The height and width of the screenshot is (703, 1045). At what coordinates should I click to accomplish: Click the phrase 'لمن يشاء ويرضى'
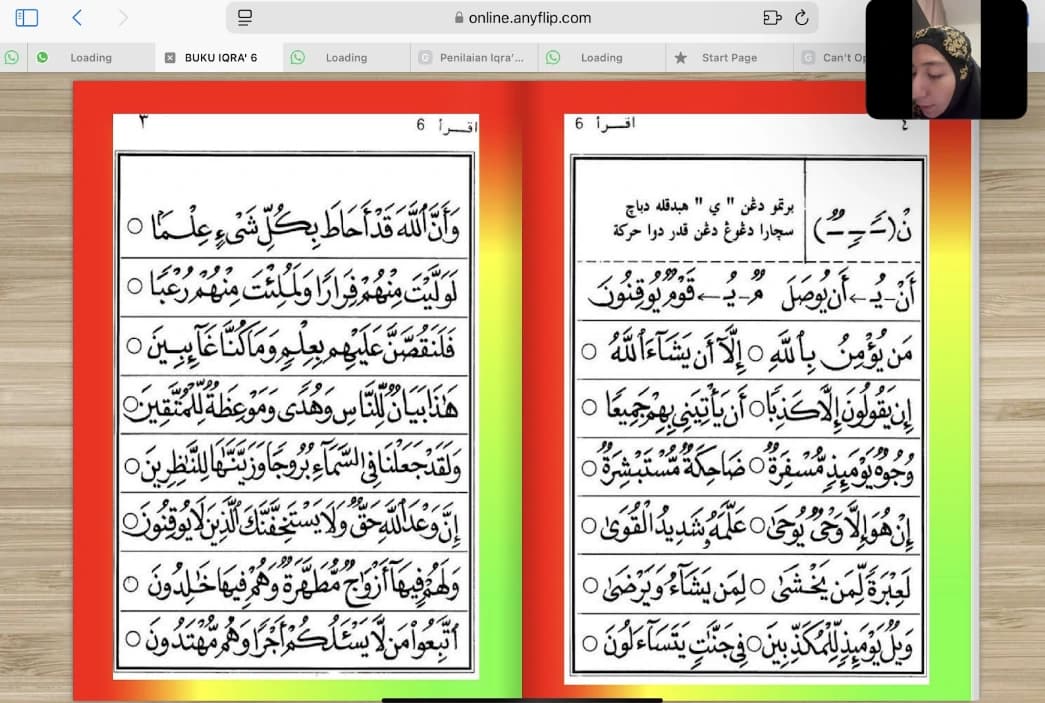pyautogui.click(x=674, y=586)
